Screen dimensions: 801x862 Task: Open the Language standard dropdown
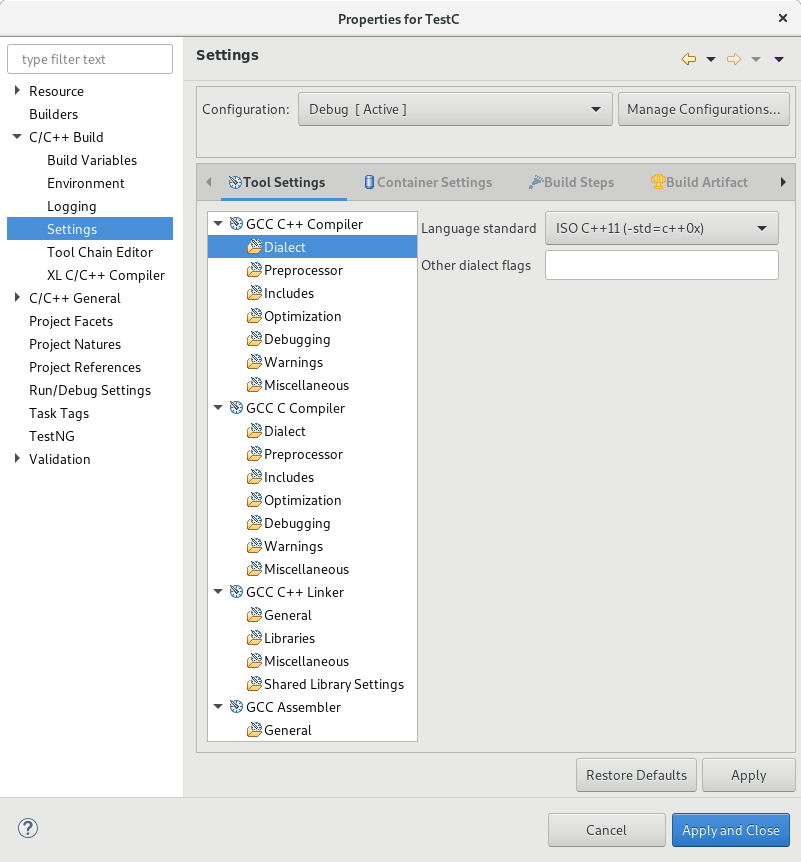click(x=661, y=228)
